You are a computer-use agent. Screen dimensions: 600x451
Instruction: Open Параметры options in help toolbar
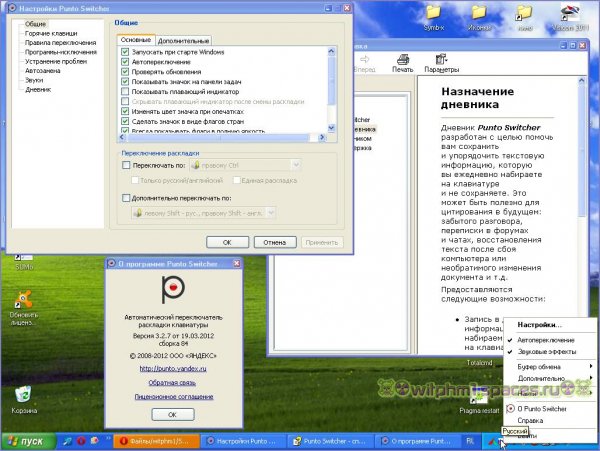tap(442, 63)
